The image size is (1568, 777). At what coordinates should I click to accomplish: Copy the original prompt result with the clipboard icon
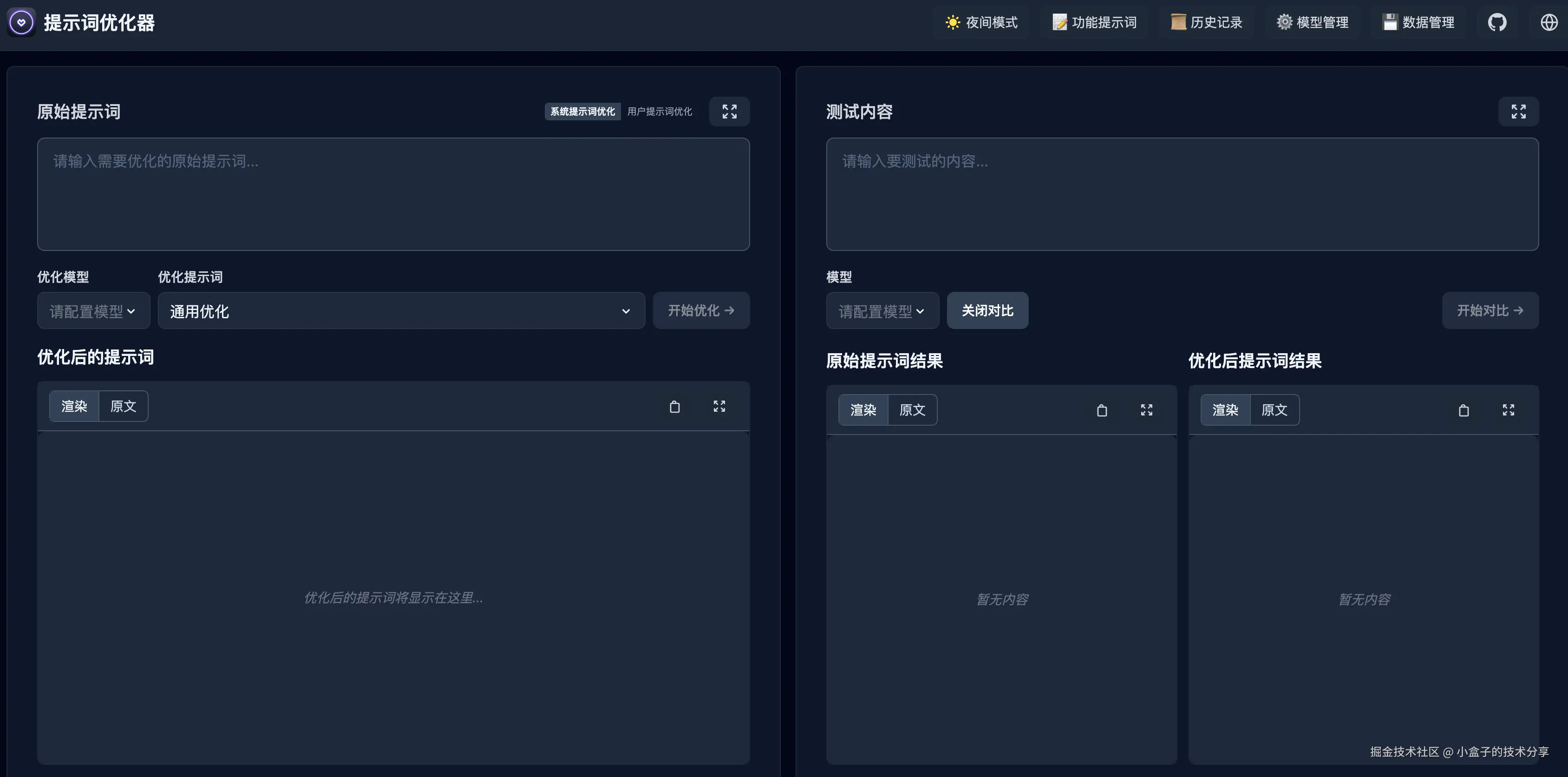1101,410
